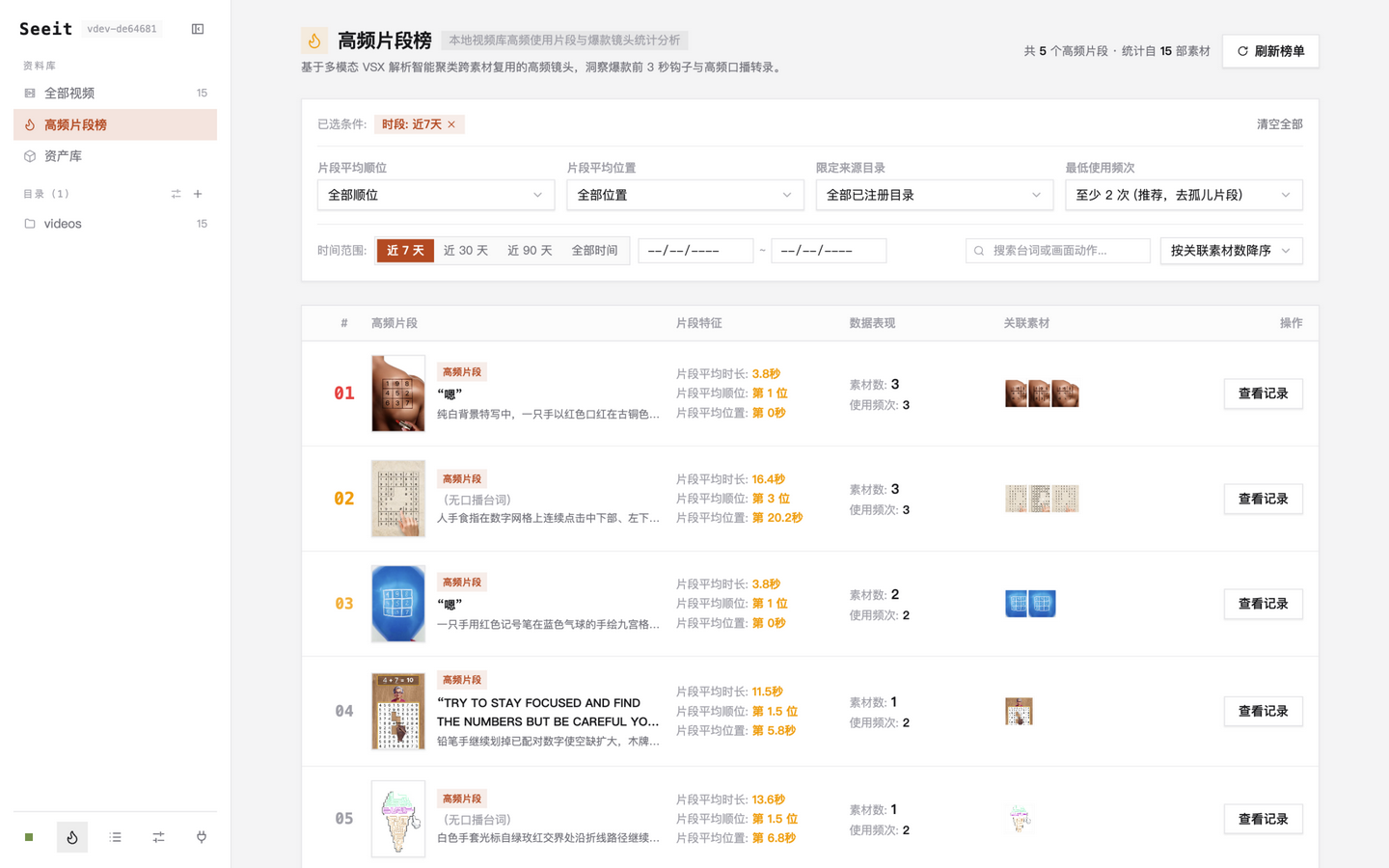Select the 近 7 天 time range
Viewport: 1389px width, 868px height.
pos(405,251)
